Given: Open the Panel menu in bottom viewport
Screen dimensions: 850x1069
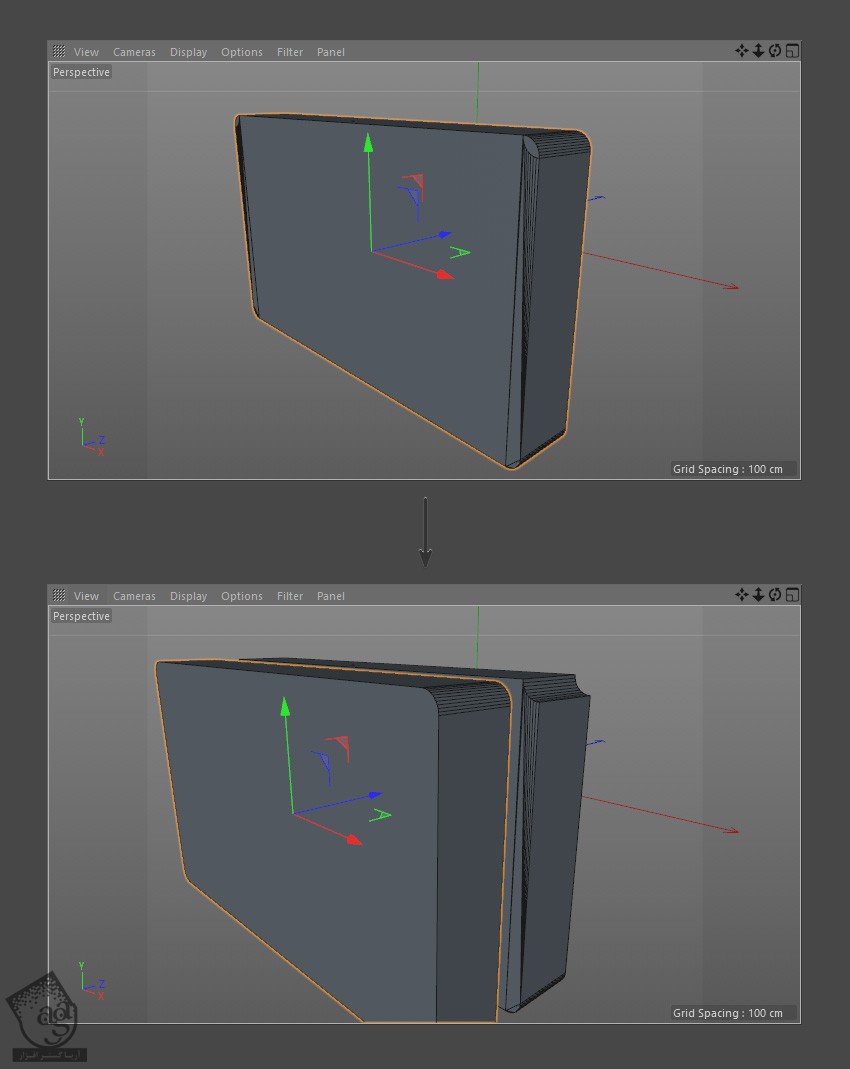Looking at the screenshot, I should click(x=331, y=596).
